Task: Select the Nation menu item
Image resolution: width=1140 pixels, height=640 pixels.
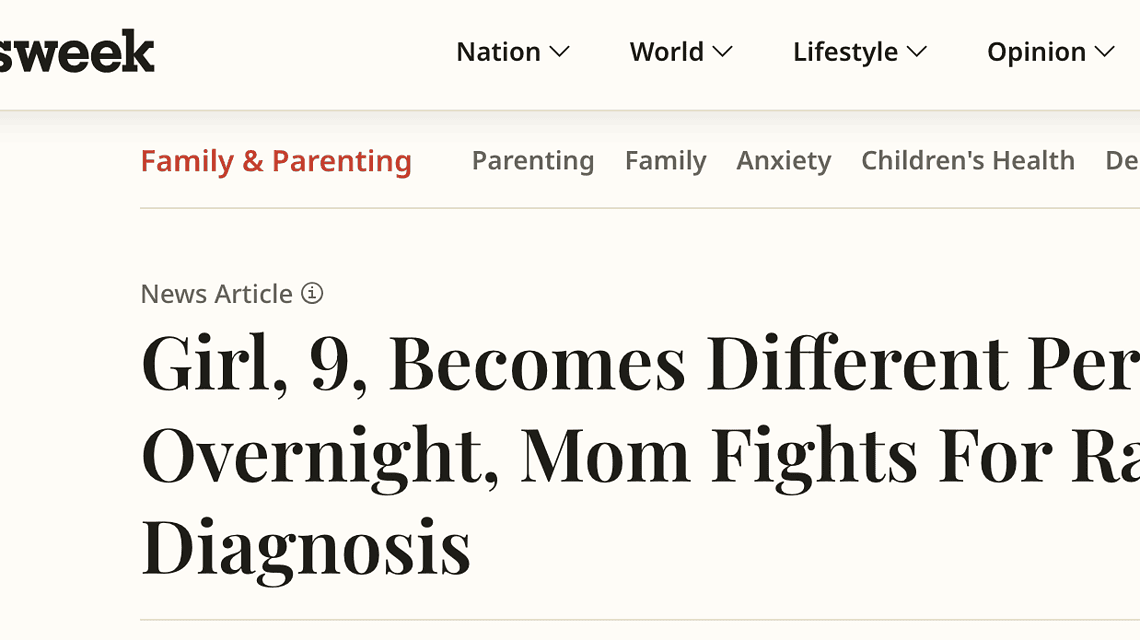Action: [498, 52]
